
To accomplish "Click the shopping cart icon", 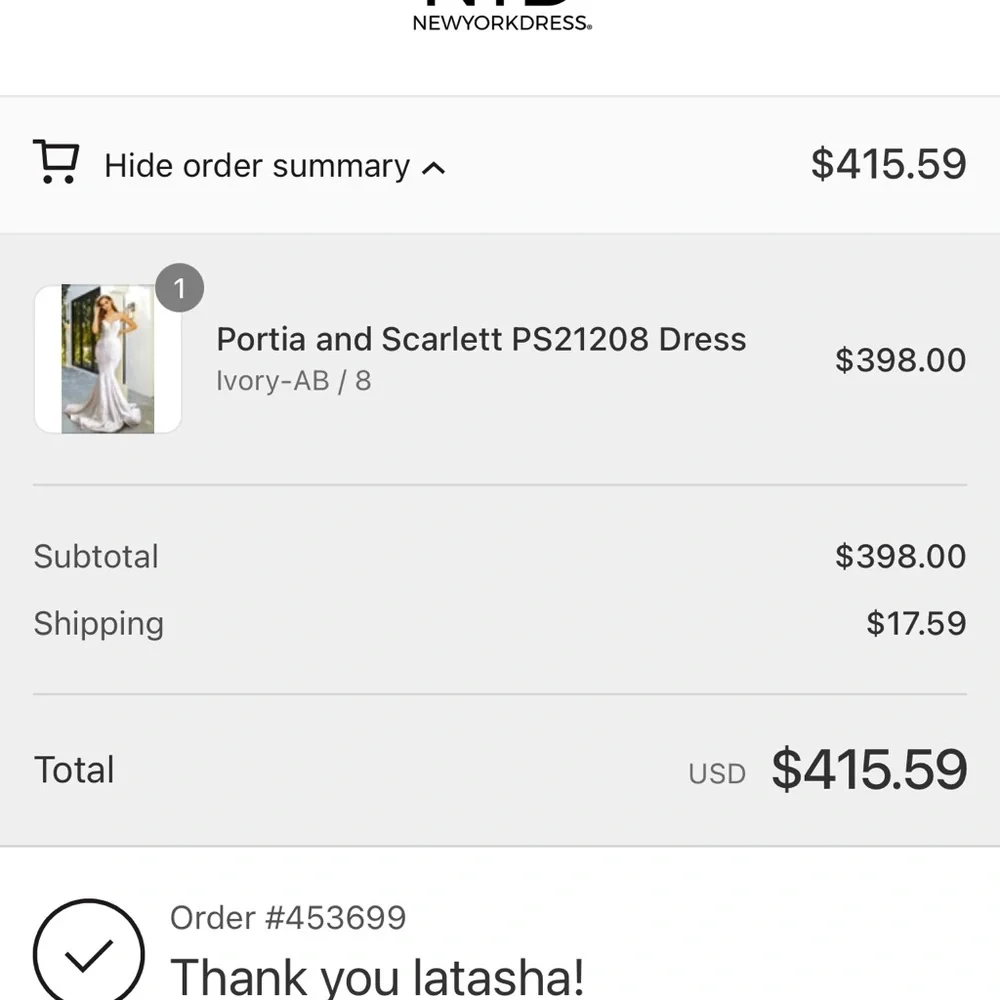I will 56,163.
